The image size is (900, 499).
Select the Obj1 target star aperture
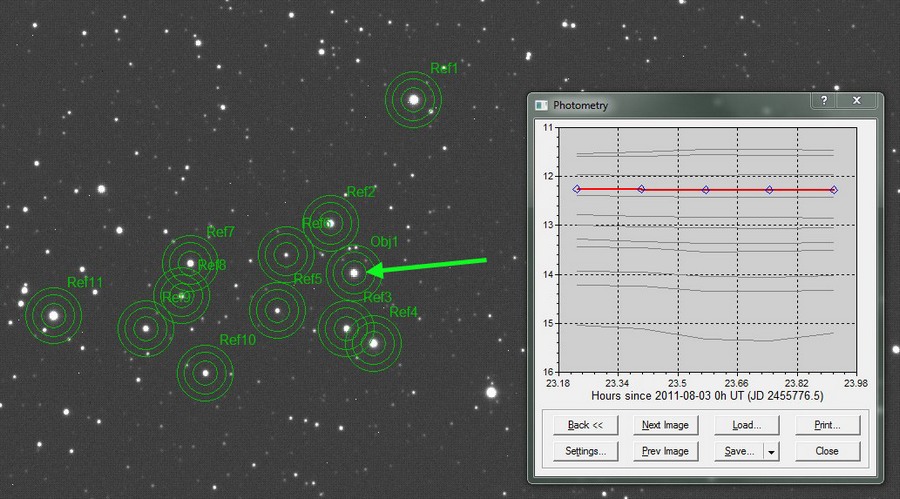(353, 271)
